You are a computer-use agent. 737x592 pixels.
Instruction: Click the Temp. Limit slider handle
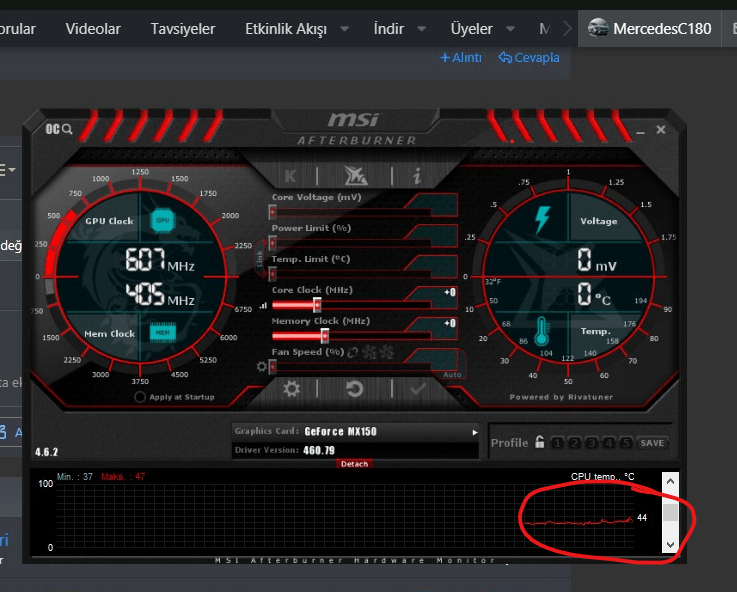(x=272, y=274)
